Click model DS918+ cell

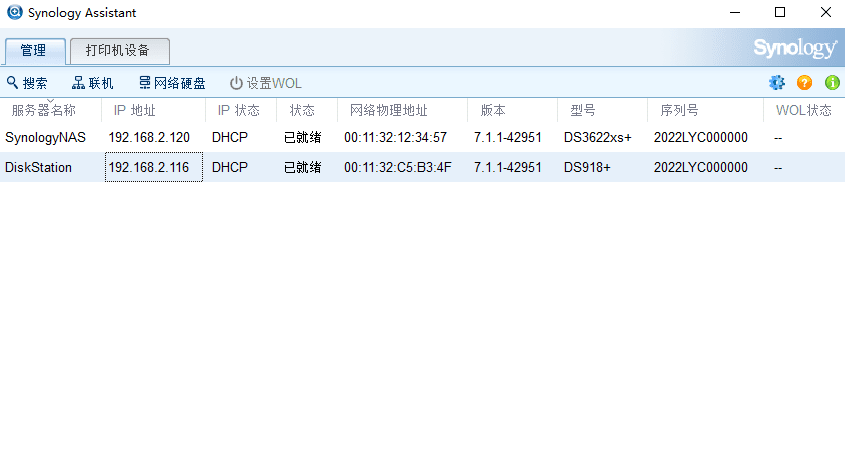[x=587, y=167]
